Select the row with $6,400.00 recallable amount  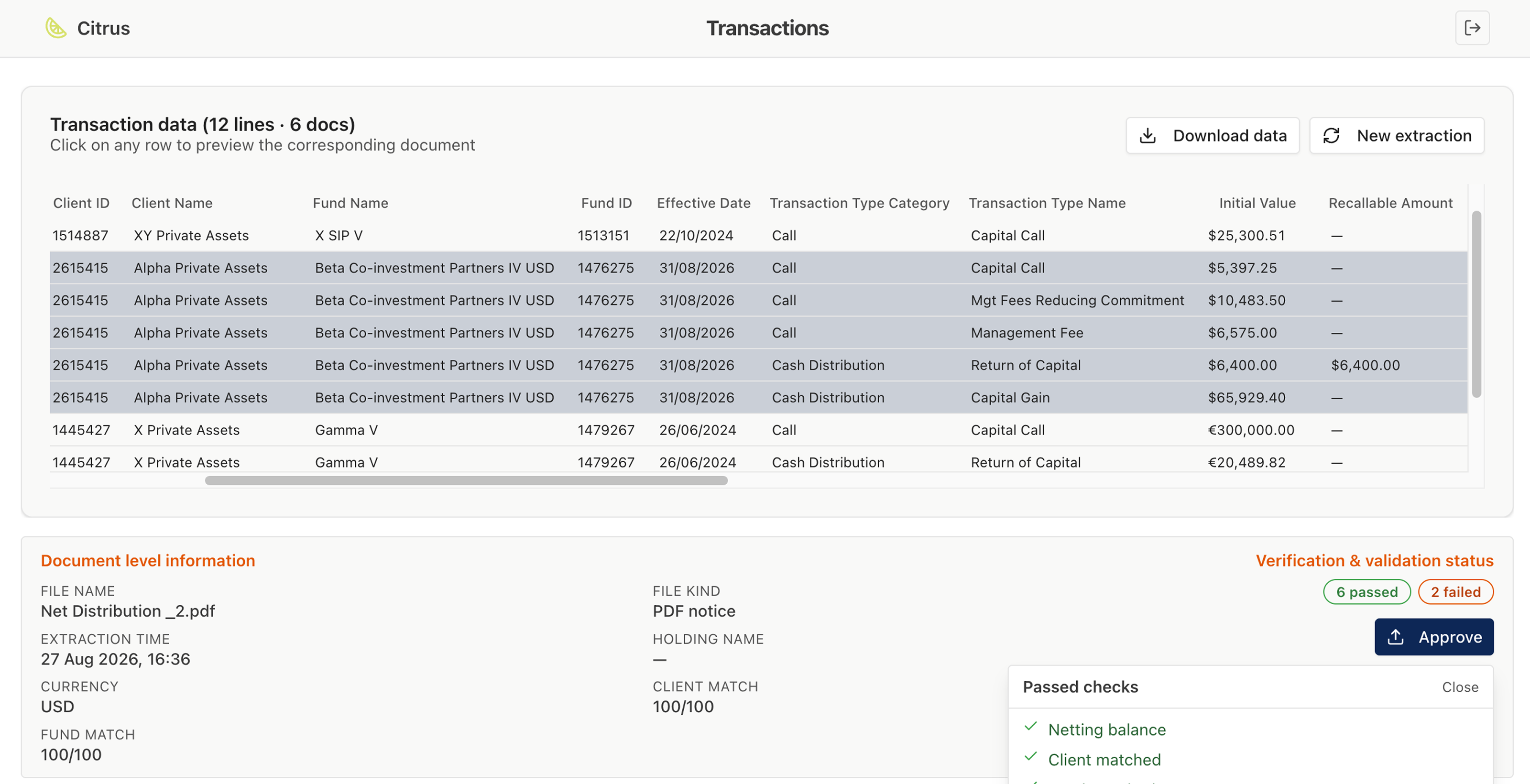coord(758,365)
